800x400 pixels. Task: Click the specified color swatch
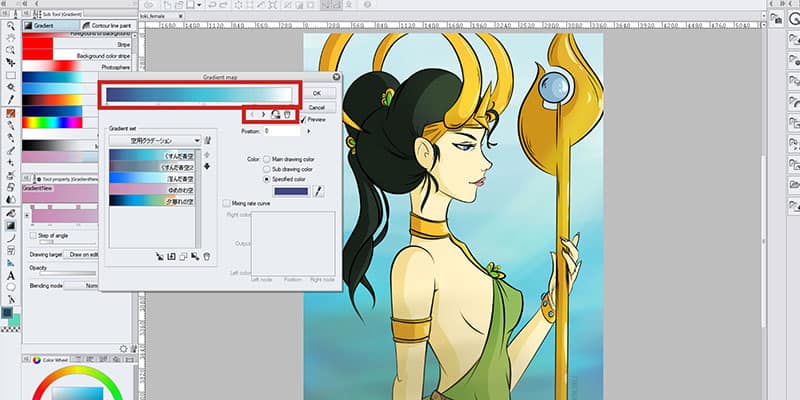291,191
